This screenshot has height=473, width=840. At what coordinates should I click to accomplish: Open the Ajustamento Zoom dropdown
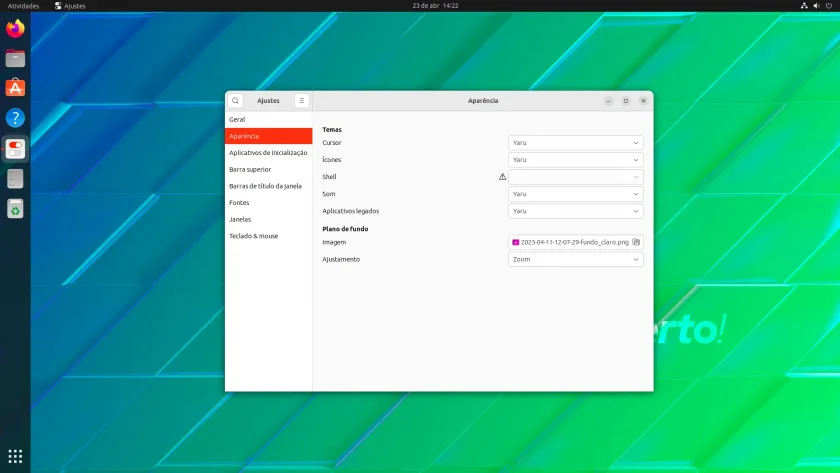click(575, 259)
